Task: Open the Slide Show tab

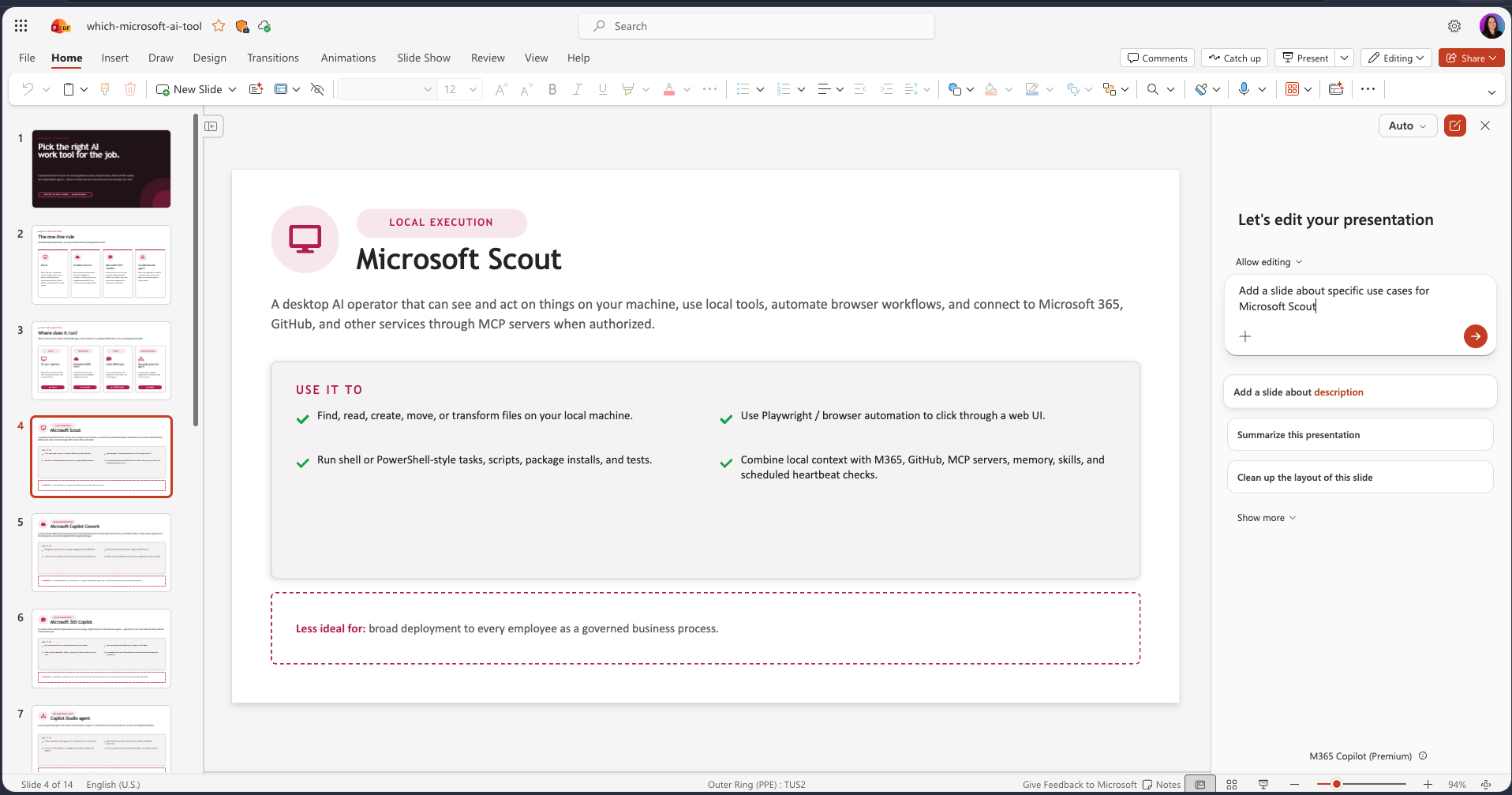Action: 424,58
